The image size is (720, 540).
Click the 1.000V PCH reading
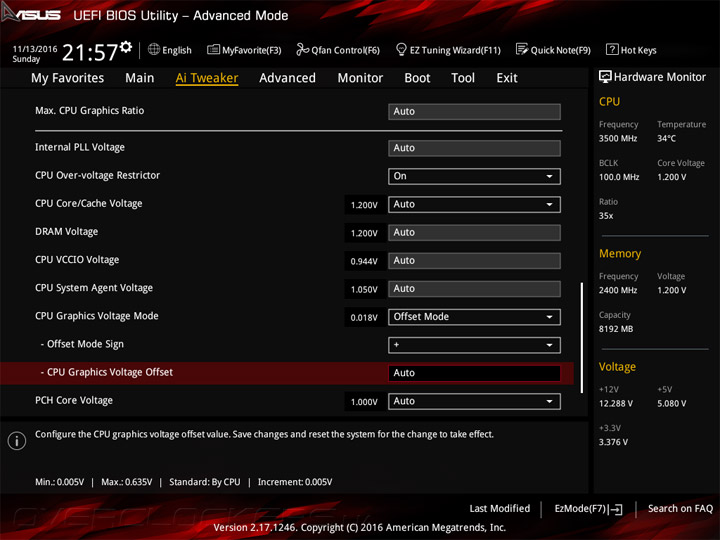(364, 402)
